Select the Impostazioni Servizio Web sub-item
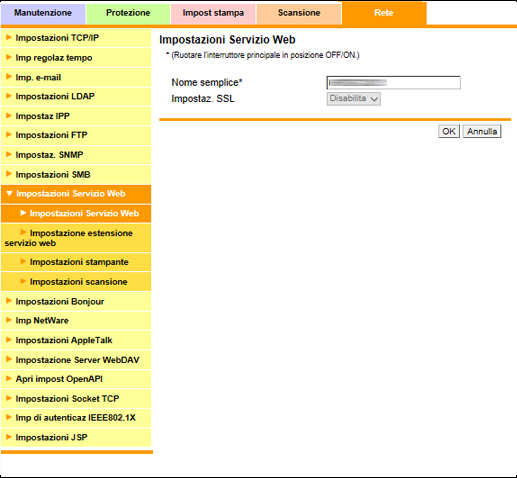 click(x=76, y=213)
